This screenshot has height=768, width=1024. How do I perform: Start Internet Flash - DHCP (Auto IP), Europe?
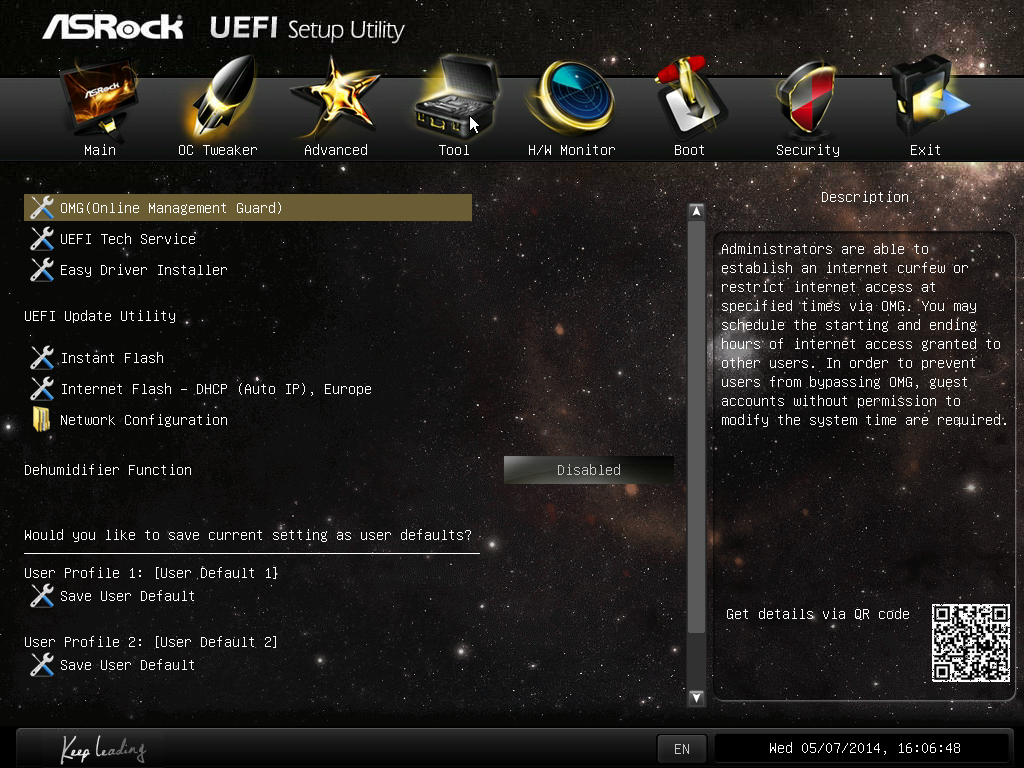click(216, 389)
